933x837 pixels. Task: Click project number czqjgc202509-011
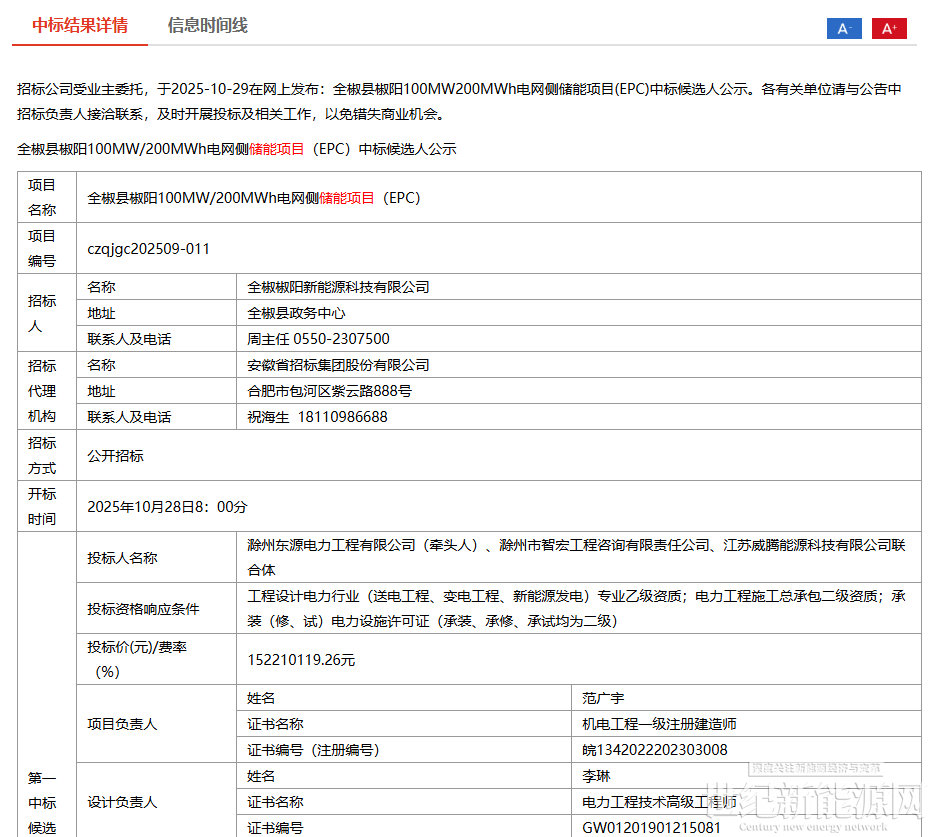tap(149, 249)
